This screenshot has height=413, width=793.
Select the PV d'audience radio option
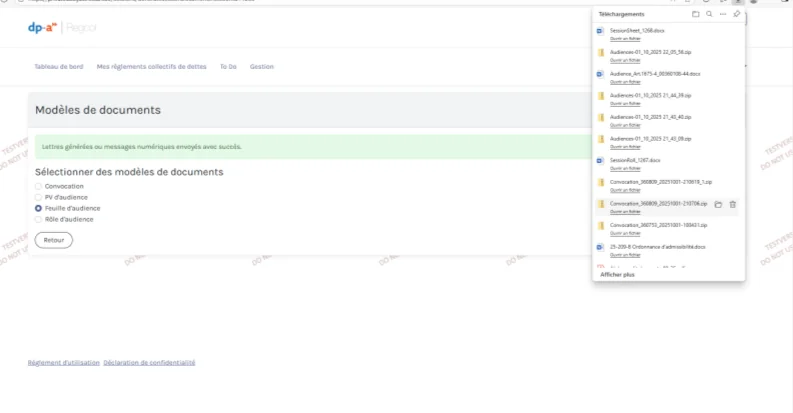[38, 197]
